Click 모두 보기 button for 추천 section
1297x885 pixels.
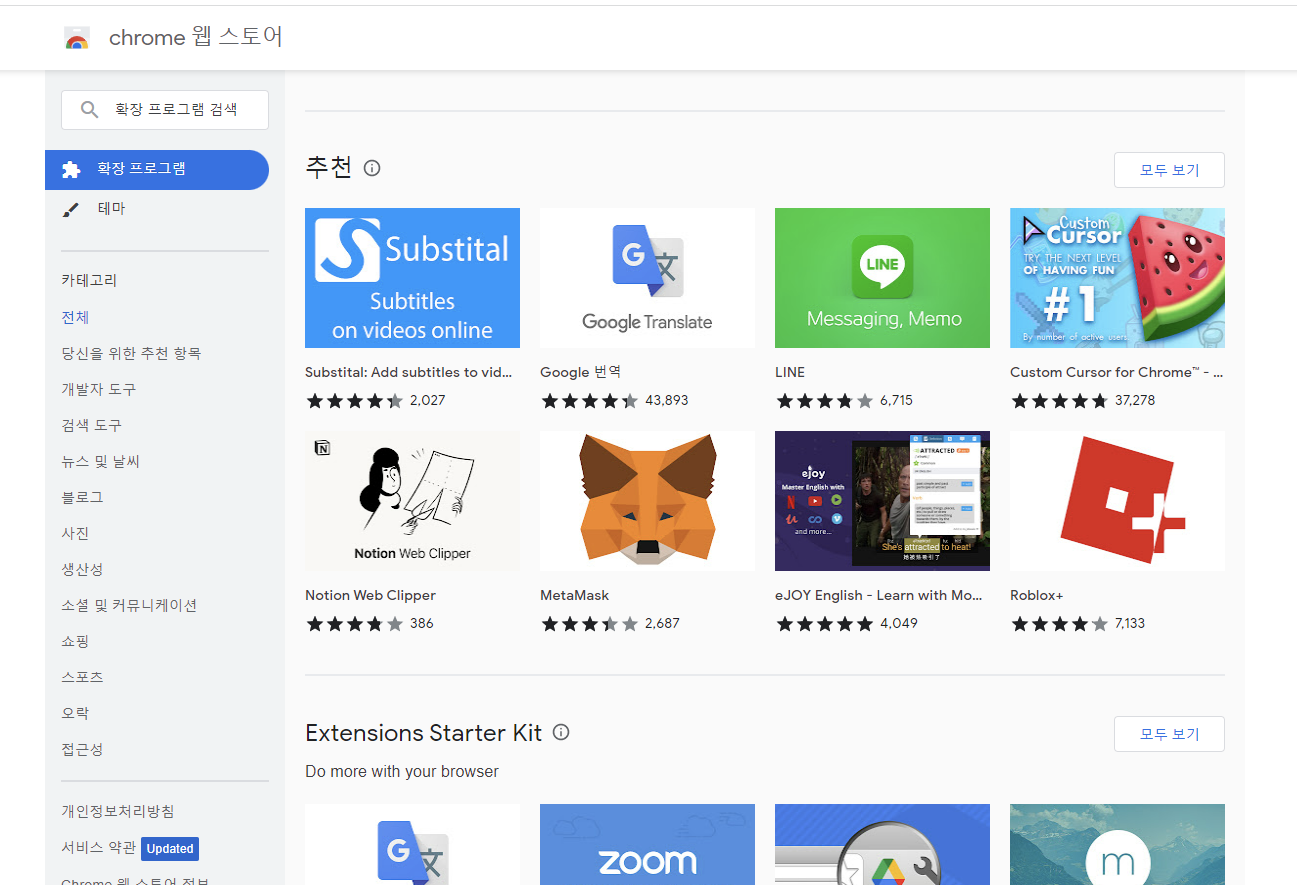point(1169,170)
